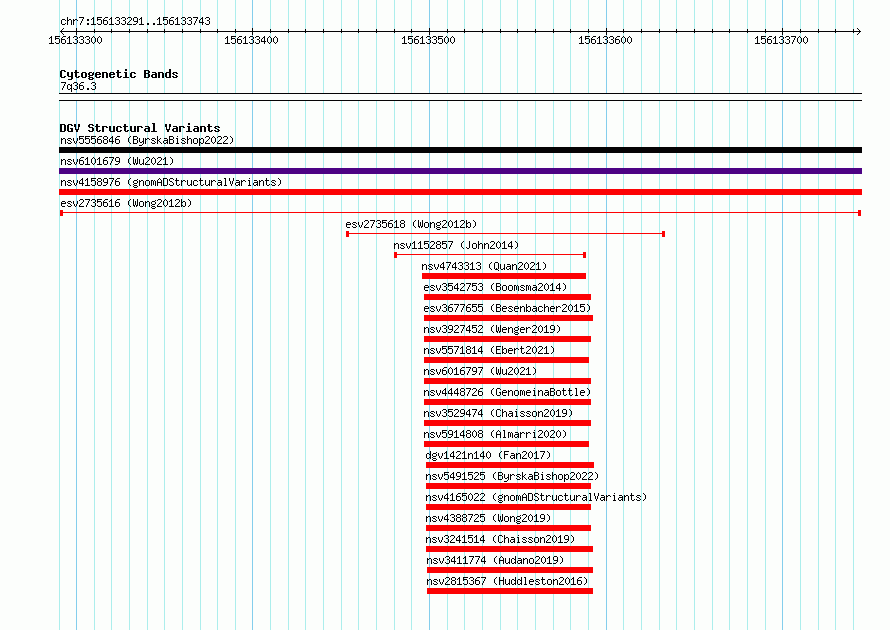Click the nsv4743313 red bar
This screenshot has width=890, height=630.
(x=504, y=276)
